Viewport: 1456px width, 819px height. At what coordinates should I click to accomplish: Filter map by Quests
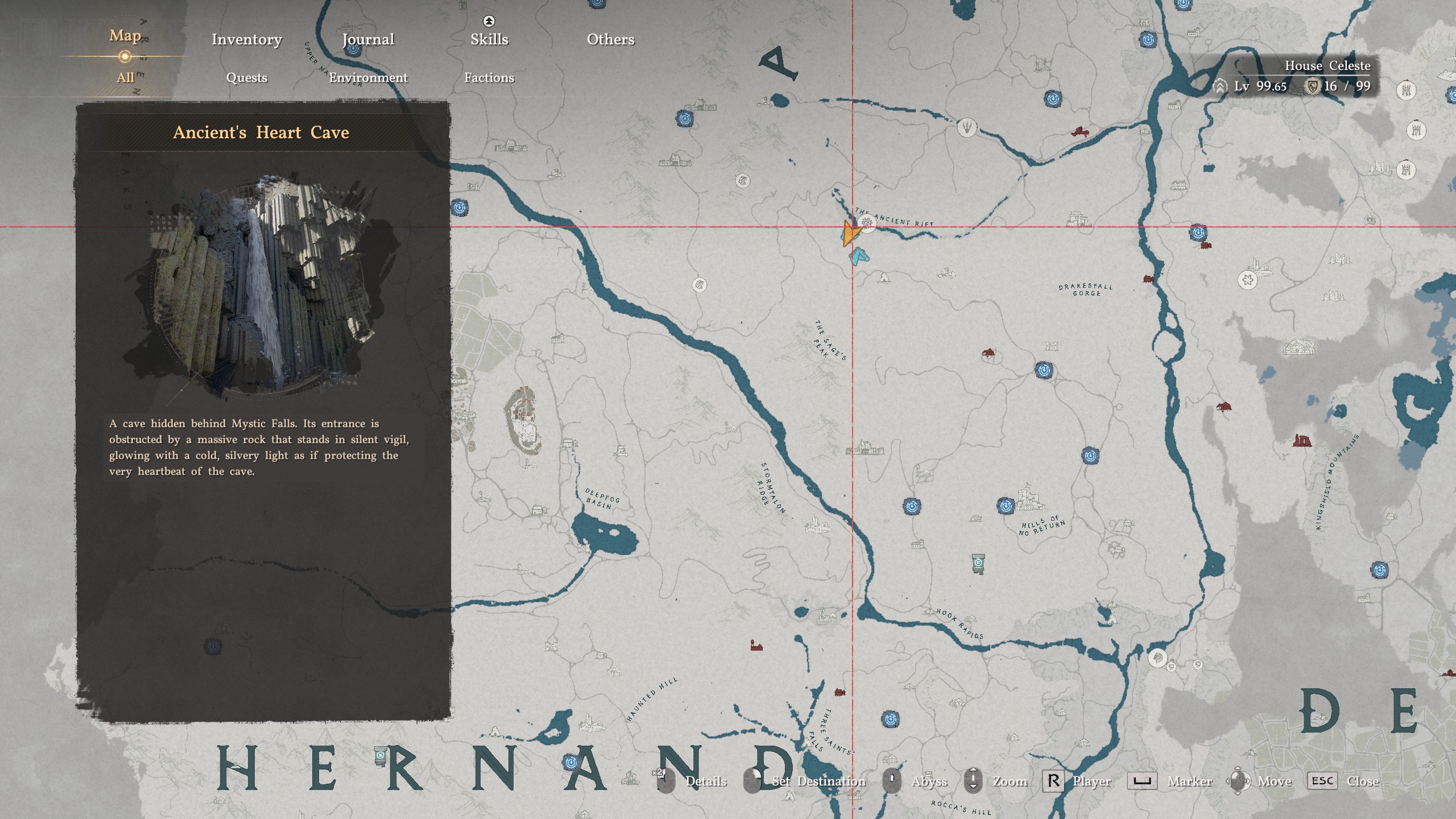246,77
